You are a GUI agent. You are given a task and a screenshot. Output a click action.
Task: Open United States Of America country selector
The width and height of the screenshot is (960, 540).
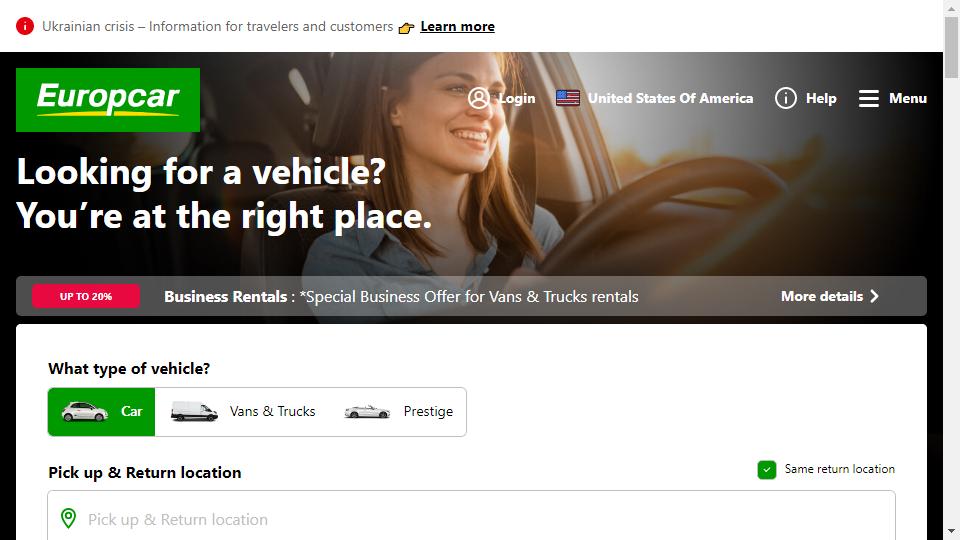coord(654,98)
